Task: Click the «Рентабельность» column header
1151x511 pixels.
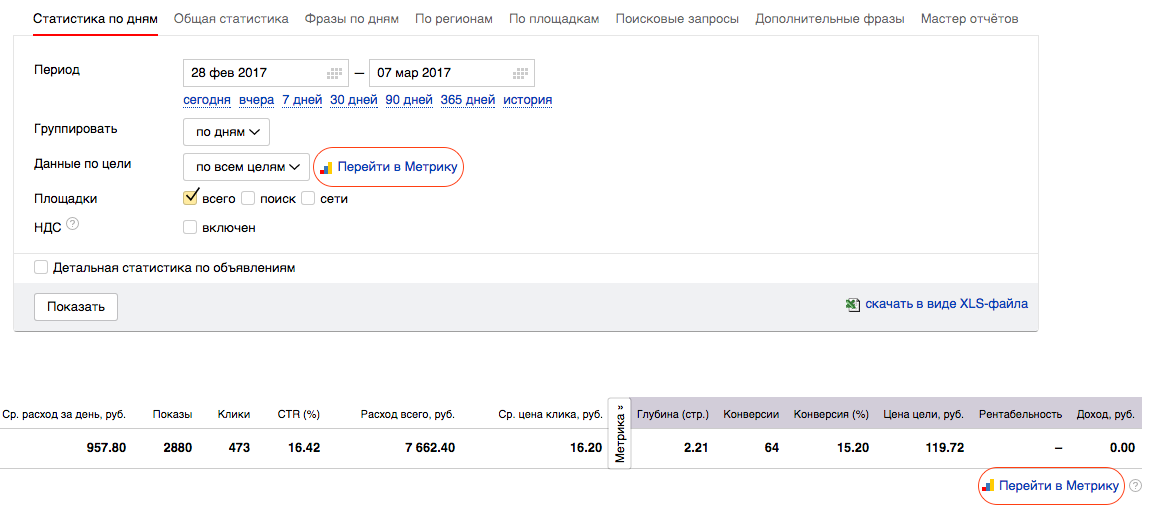Action: 1020,415
